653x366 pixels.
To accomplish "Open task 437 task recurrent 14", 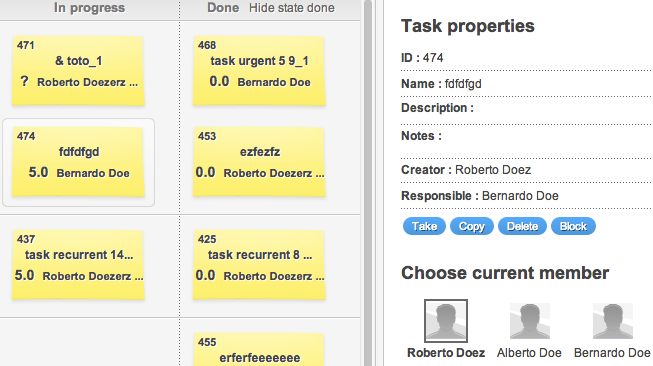I will 78,264.
